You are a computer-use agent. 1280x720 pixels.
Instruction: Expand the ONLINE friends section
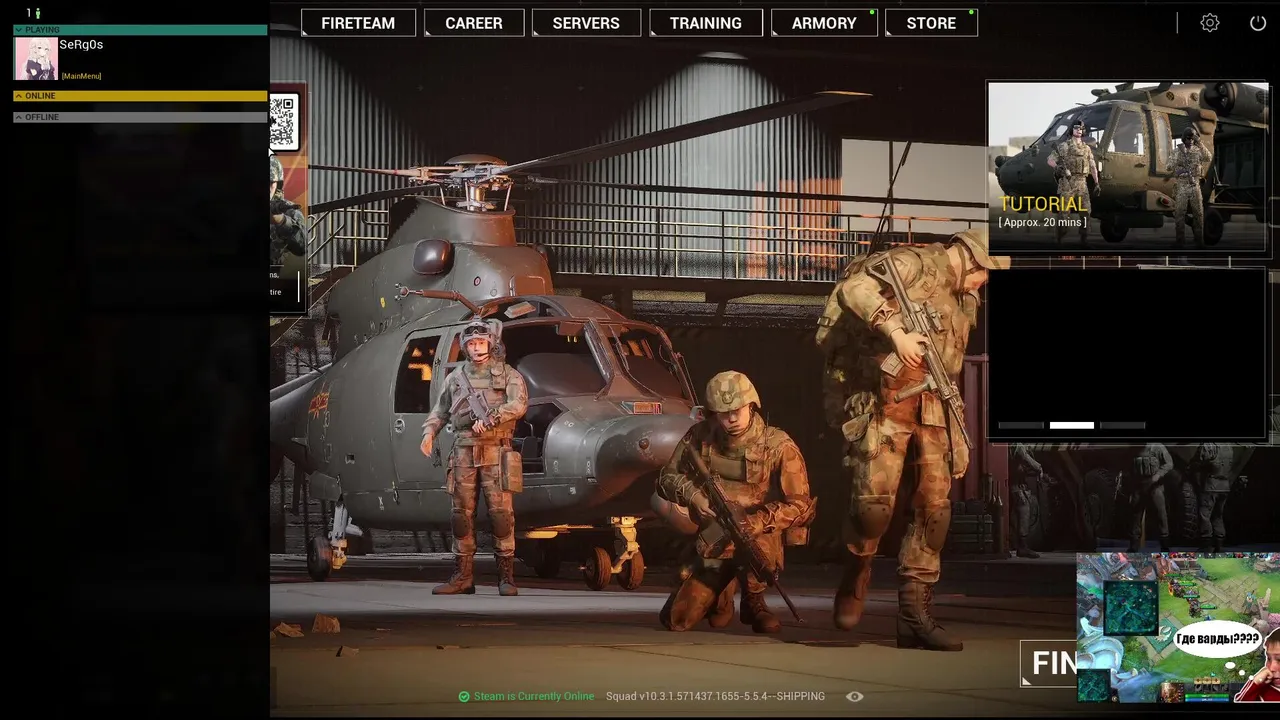[140, 96]
